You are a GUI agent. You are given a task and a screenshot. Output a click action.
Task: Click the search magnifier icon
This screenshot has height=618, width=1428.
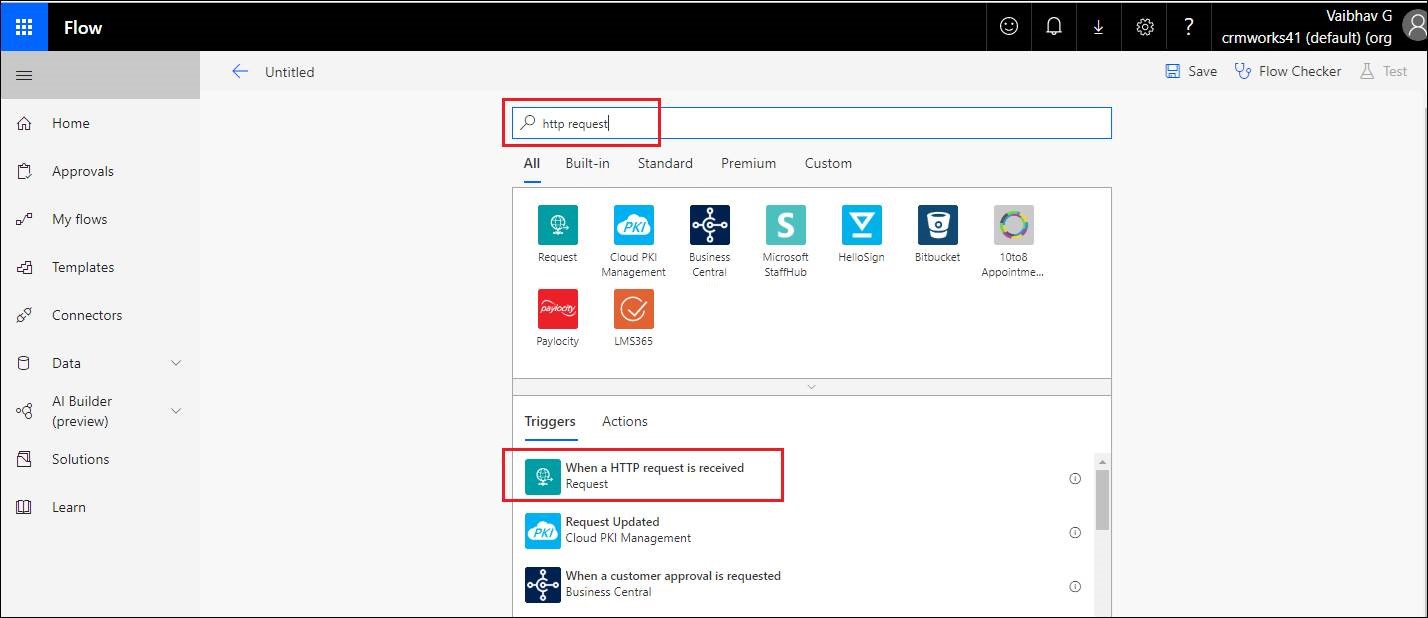528,123
